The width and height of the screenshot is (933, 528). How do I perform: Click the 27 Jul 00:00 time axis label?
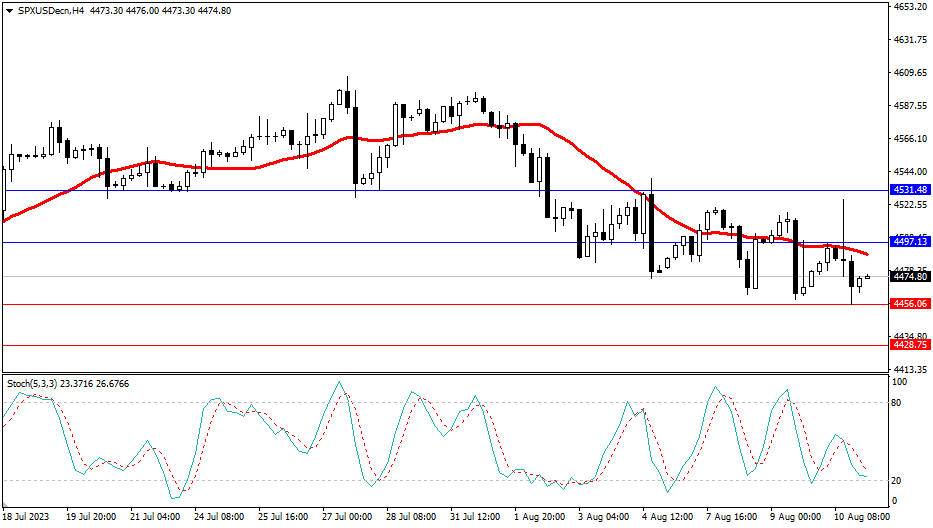coord(347,517)
